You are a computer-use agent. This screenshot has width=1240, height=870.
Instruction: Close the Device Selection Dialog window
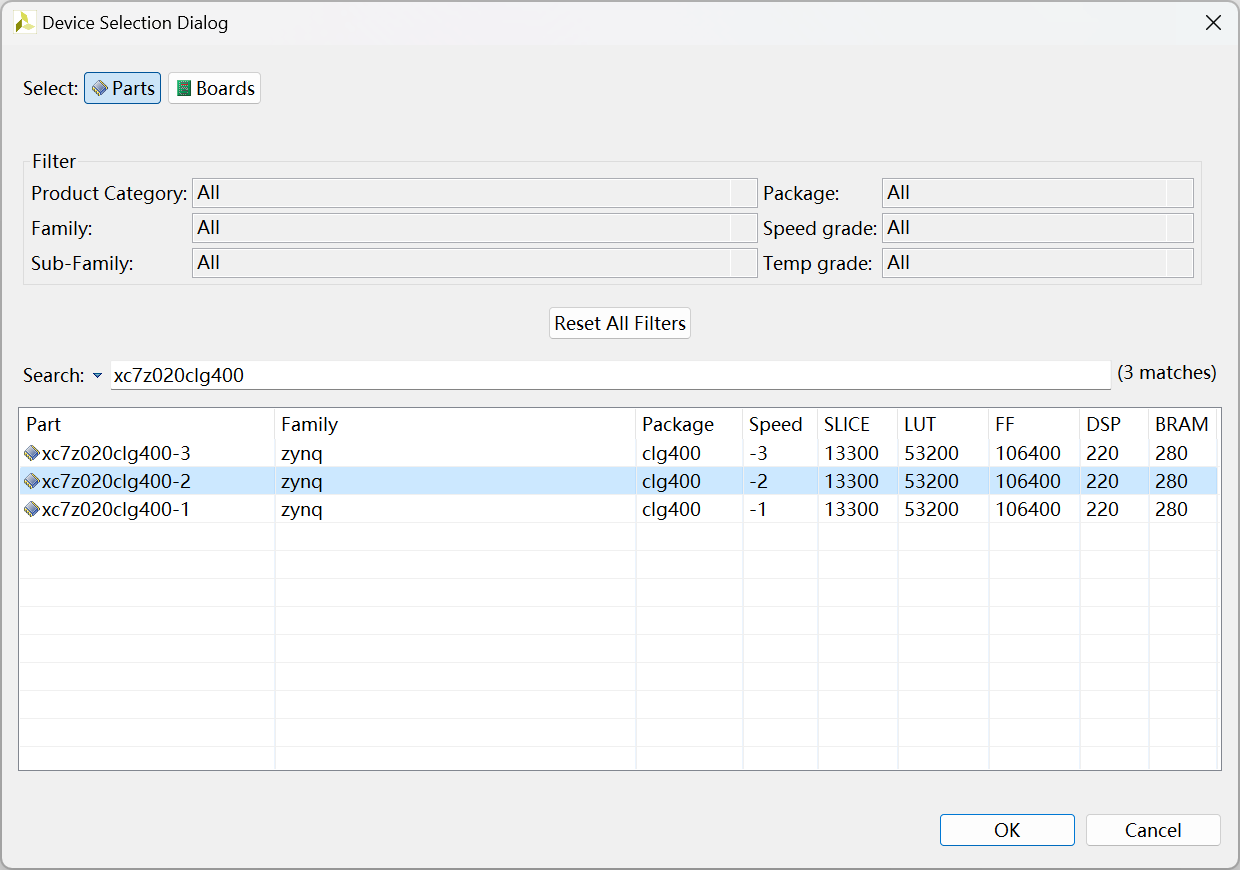pos(1213,22)
